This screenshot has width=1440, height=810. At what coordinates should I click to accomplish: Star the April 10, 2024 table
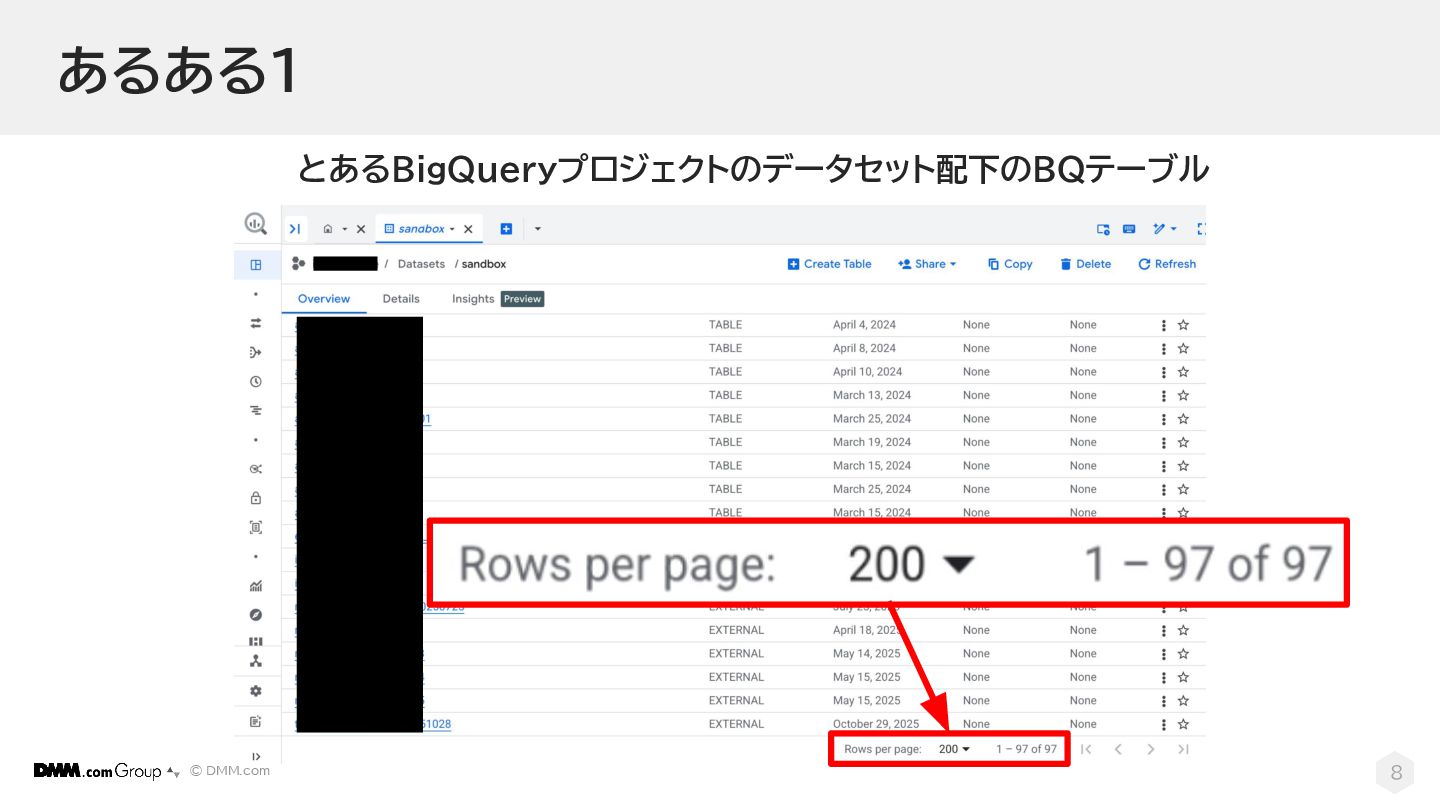[1183, 372]
